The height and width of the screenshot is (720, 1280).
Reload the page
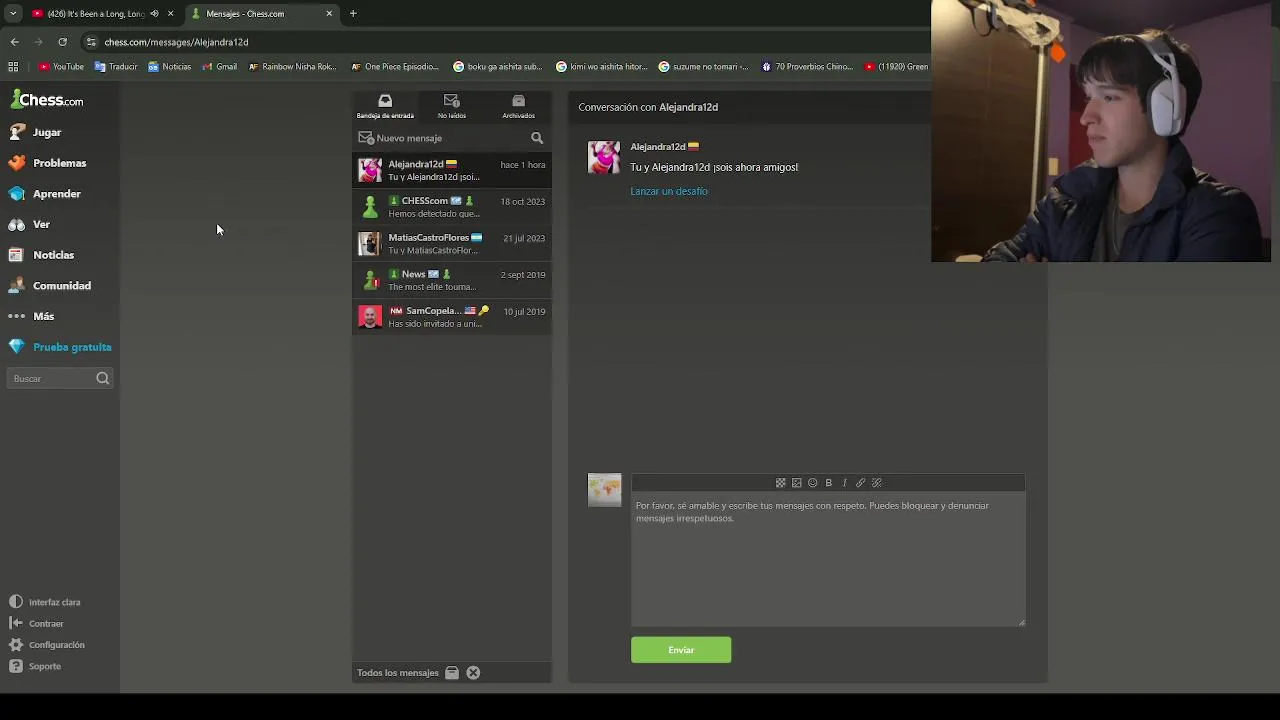pyautogui.click(x=62, y=42)
